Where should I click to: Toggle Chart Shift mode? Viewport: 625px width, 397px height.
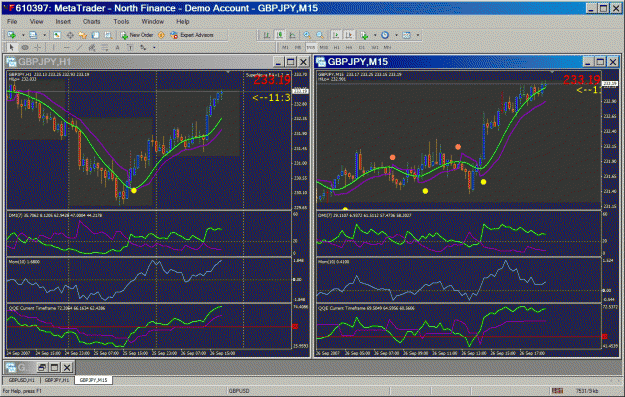(x=349, y=35)
